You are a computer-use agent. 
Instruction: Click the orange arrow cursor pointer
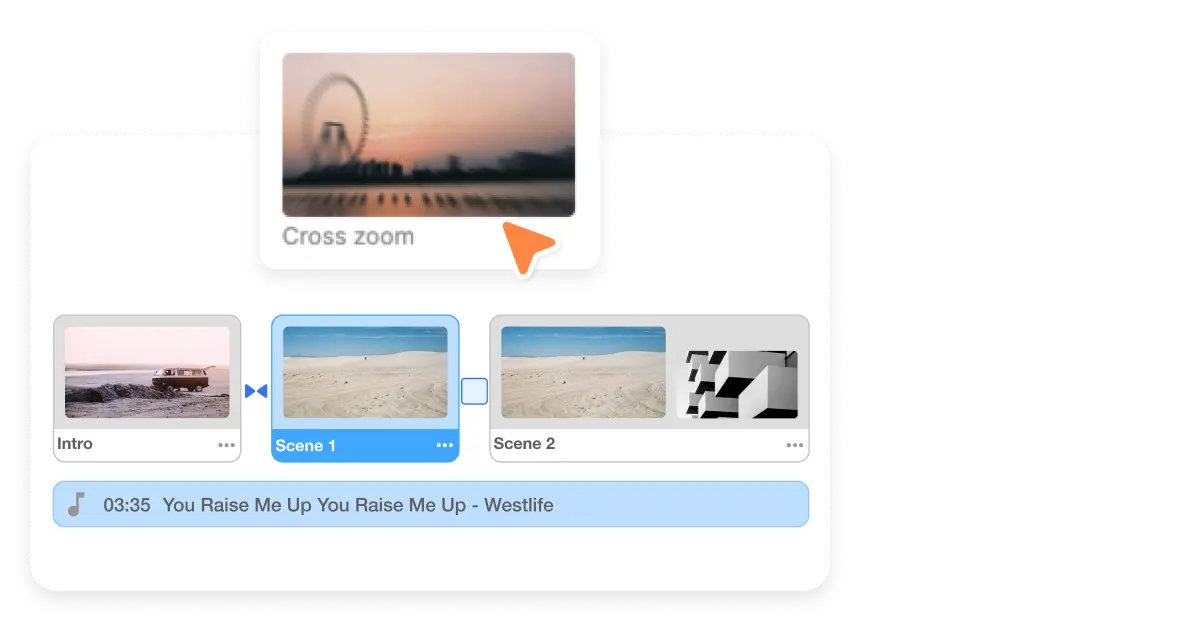point(526,246)
